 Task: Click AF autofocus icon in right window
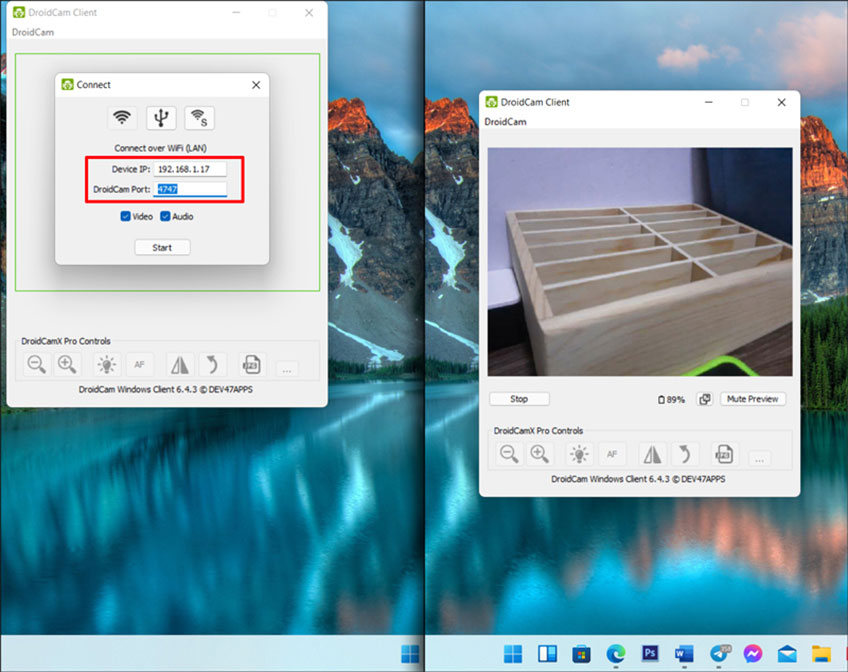(x=612, y=454)
